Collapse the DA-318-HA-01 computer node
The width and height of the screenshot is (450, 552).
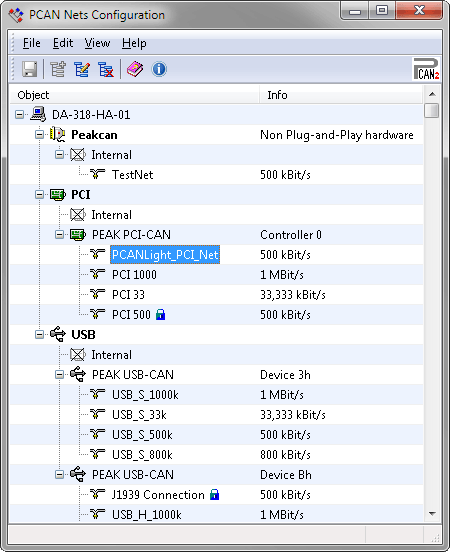click(20, 114)
